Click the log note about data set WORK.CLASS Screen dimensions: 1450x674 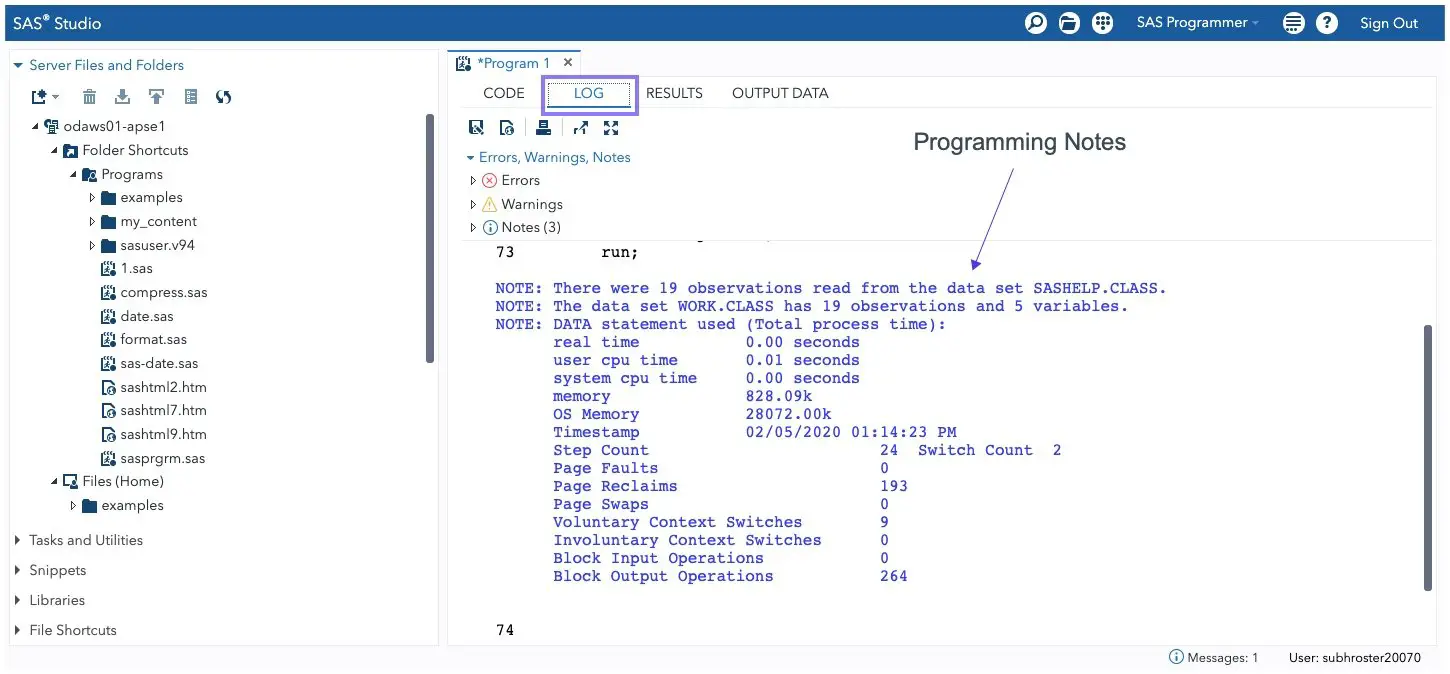click(812, 307)
